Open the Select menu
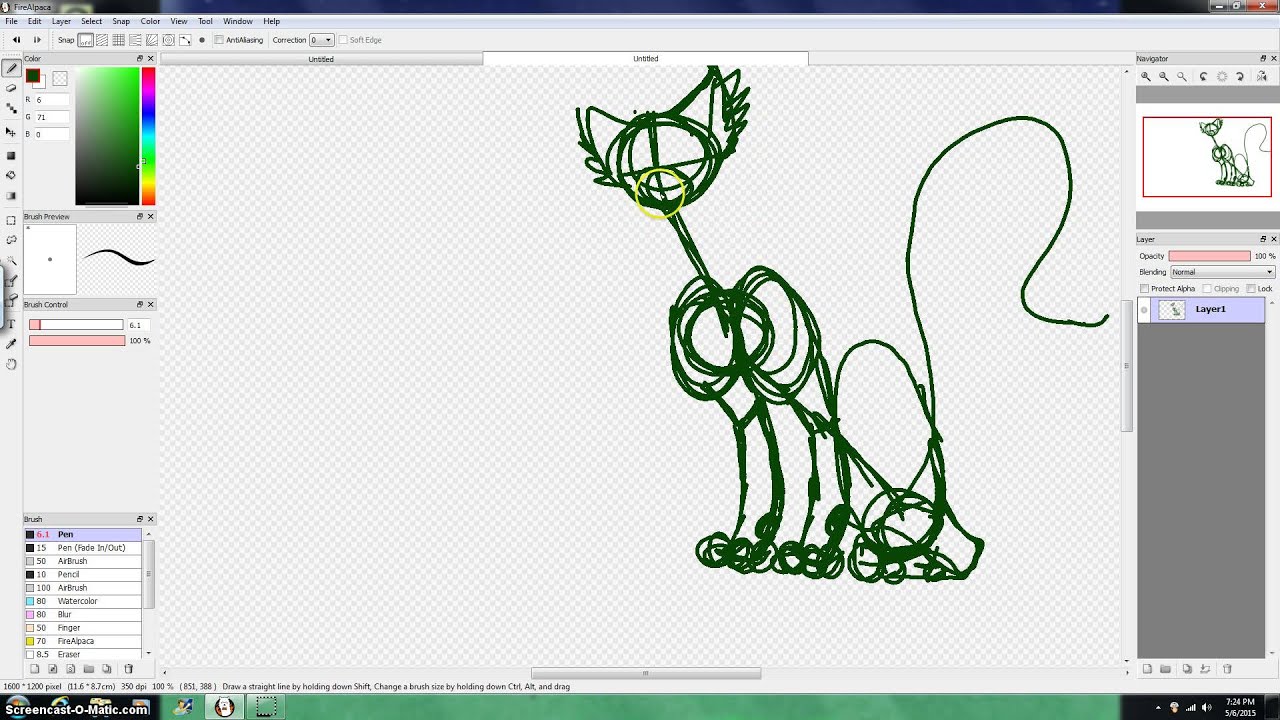 pos(91,21)
